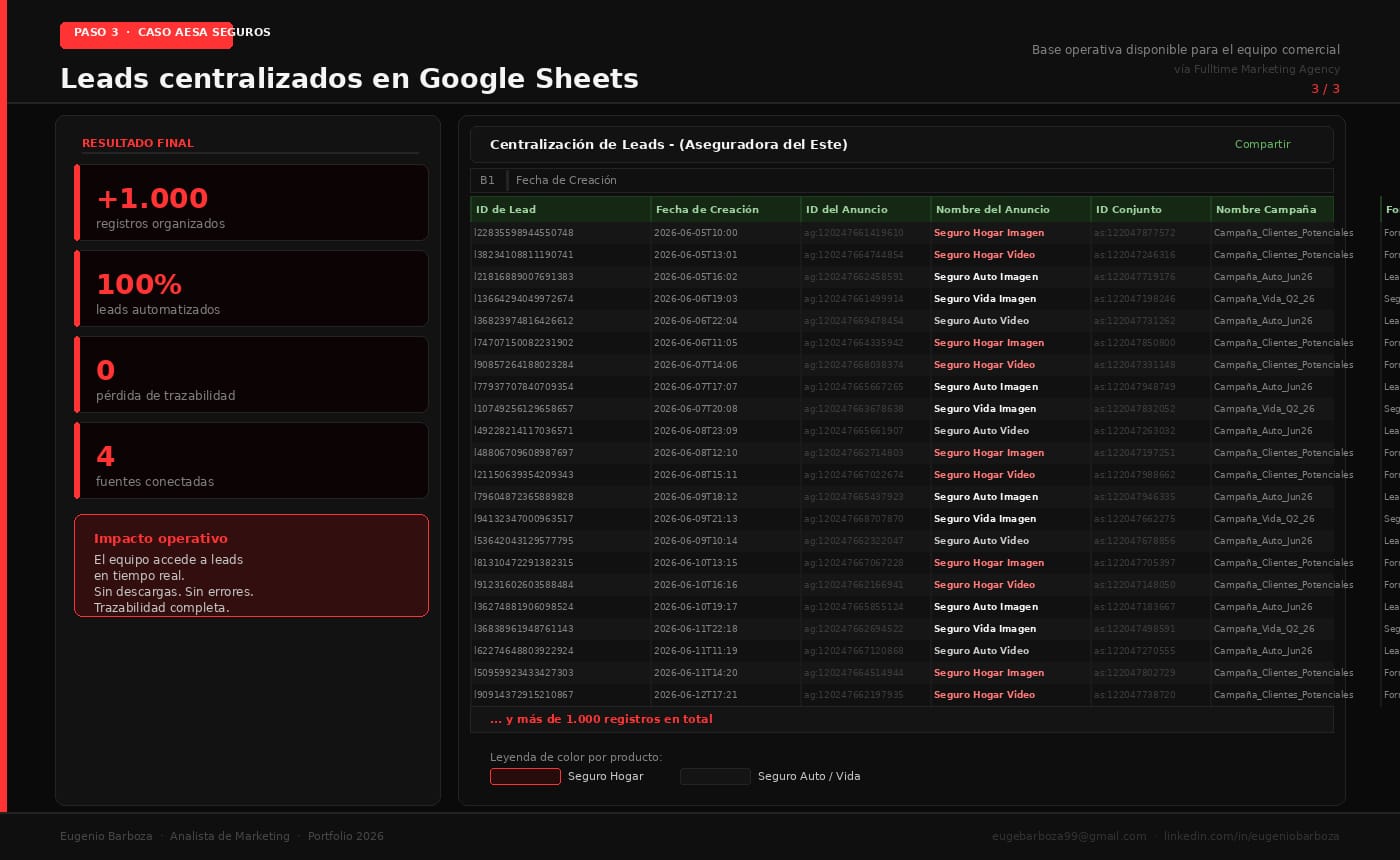Viewport: 1400px width, 860px height.
Task: Click formula bar showing Fecha de Creación
Action: click(x=920, y=181)
